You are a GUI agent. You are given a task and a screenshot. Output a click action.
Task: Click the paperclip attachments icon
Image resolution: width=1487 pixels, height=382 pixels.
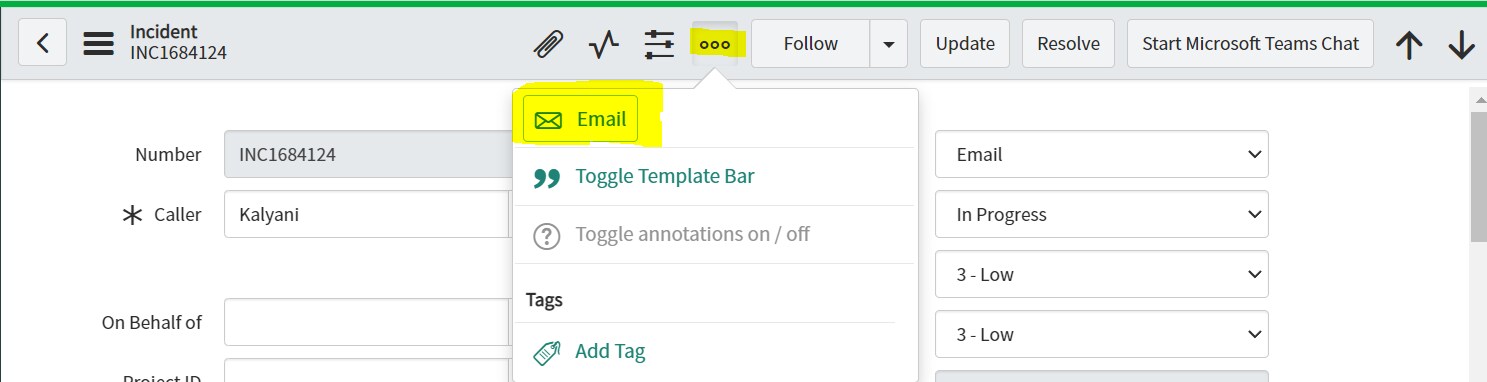tap(548, 44)
